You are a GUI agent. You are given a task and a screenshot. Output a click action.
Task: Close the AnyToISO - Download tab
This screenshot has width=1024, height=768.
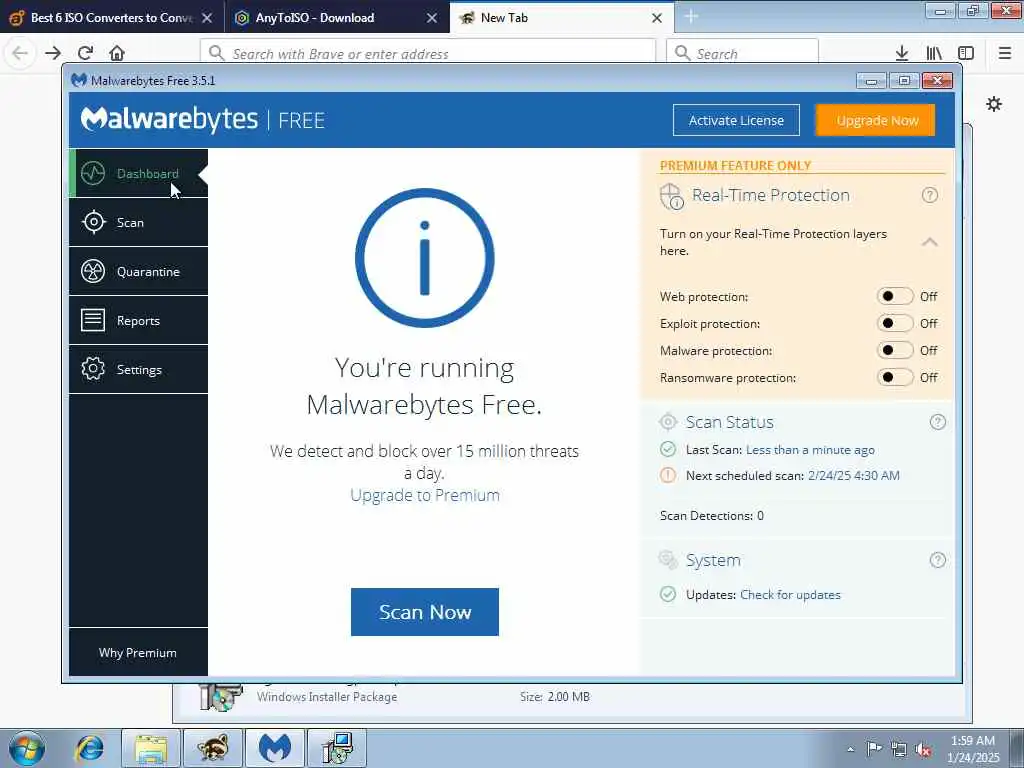(432, 18)
